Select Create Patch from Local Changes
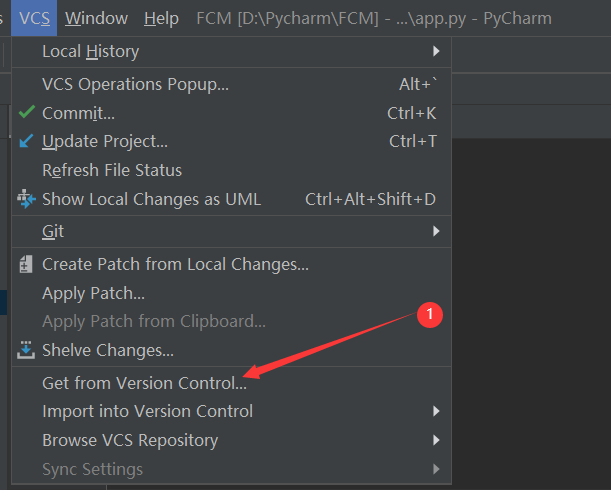 (175, 265)
